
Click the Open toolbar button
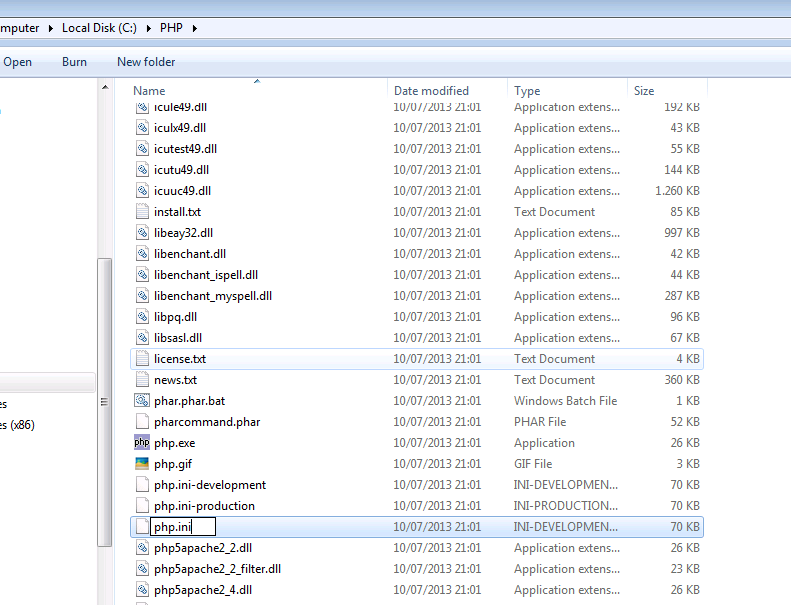point(17,62)
